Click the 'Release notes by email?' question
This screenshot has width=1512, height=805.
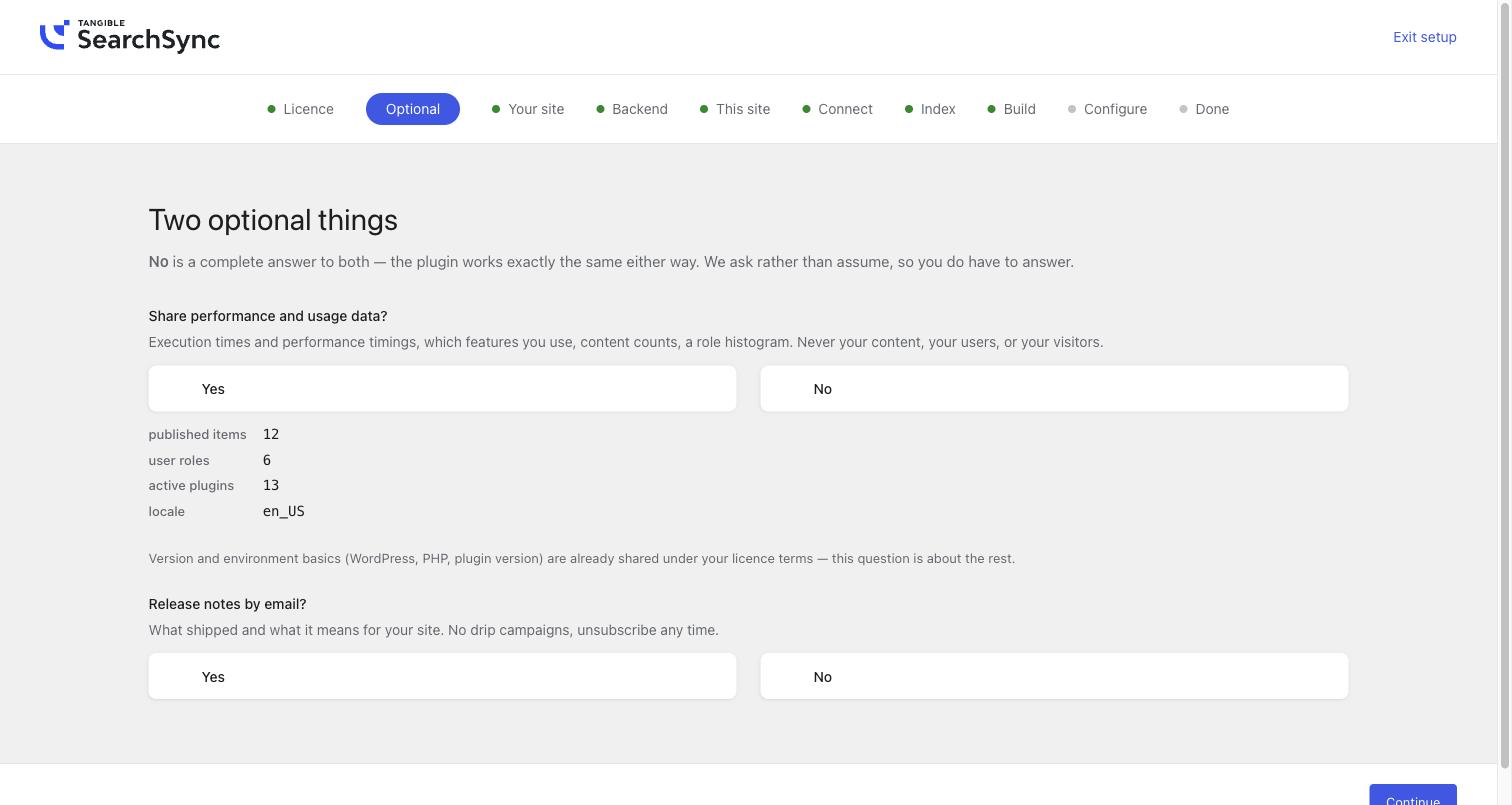[x=227, y=604]
